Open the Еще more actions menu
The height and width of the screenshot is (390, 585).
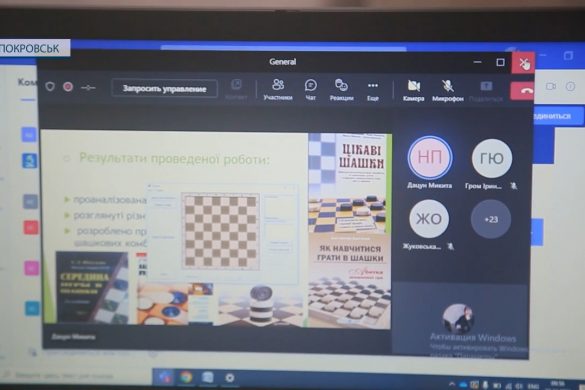pyautogui.click(x=373, y=91)
